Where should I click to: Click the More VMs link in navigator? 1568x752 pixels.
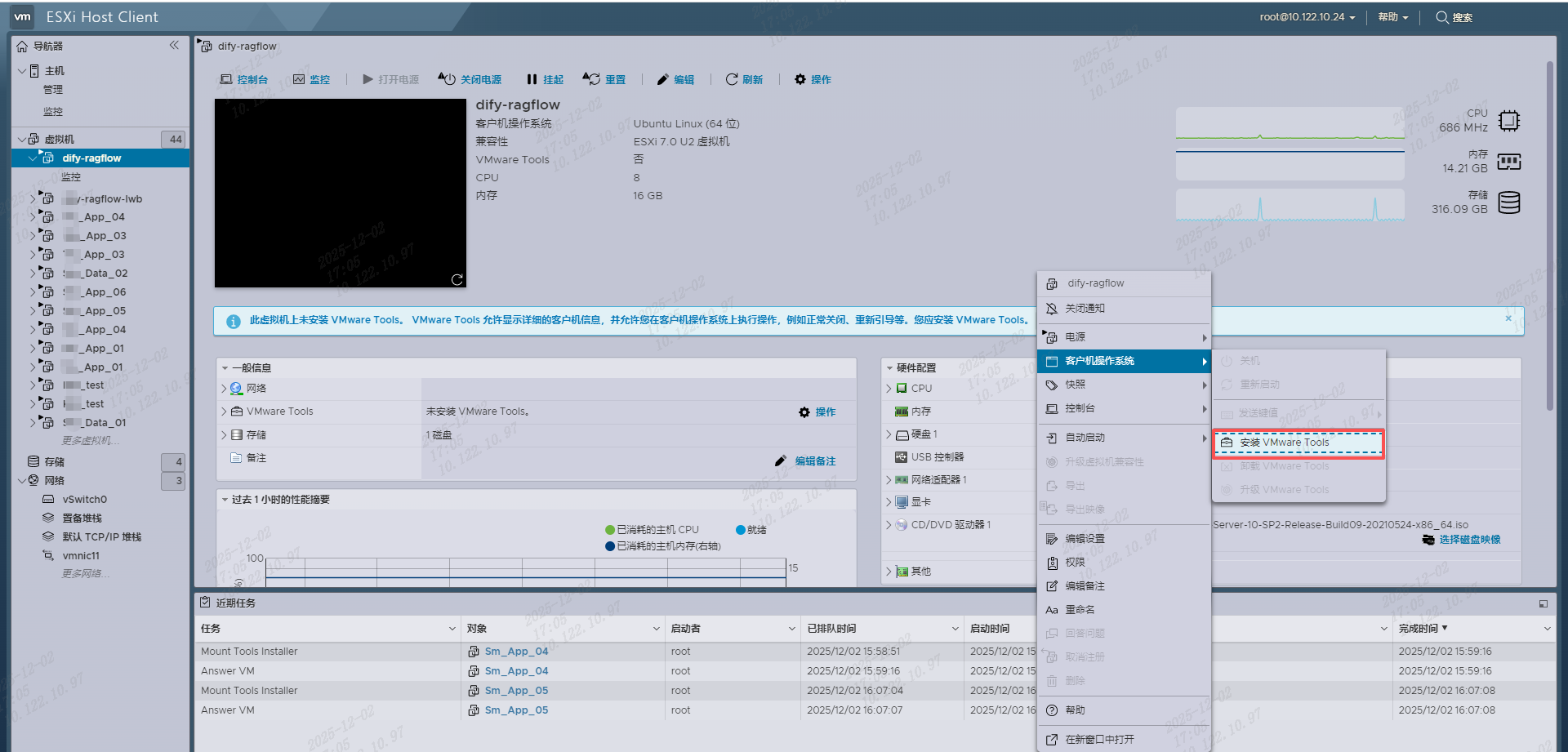pos(91,441)
